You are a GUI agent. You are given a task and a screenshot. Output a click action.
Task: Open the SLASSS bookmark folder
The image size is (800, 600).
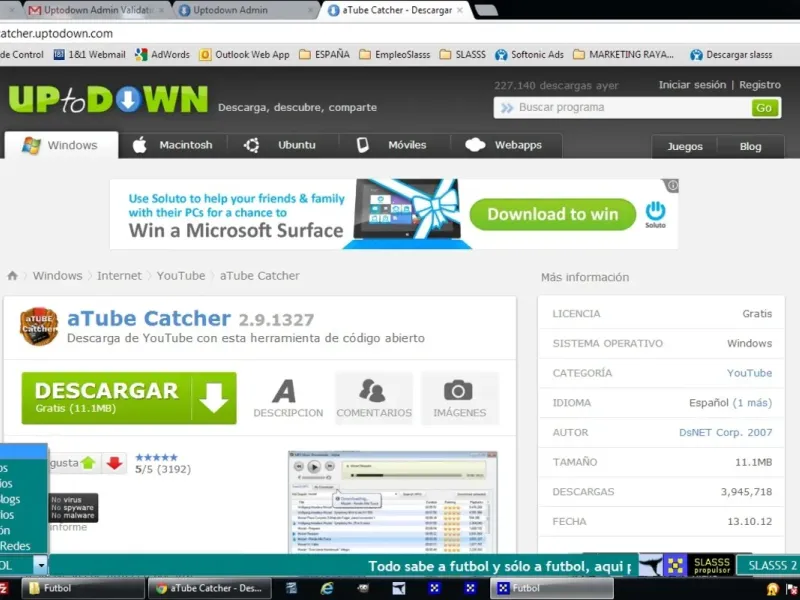point(463,55)
